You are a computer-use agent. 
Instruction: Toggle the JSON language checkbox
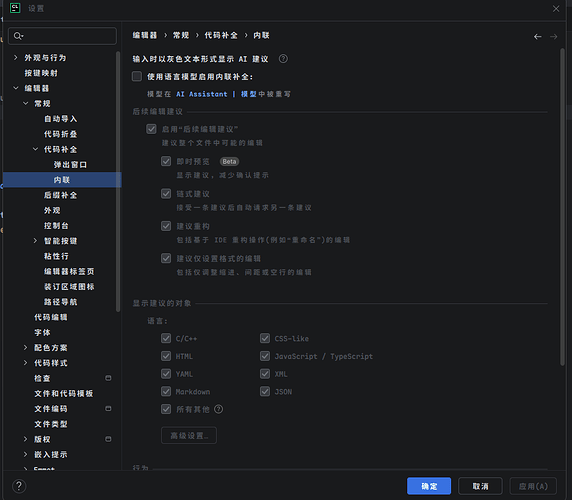[x=265, y=392]
